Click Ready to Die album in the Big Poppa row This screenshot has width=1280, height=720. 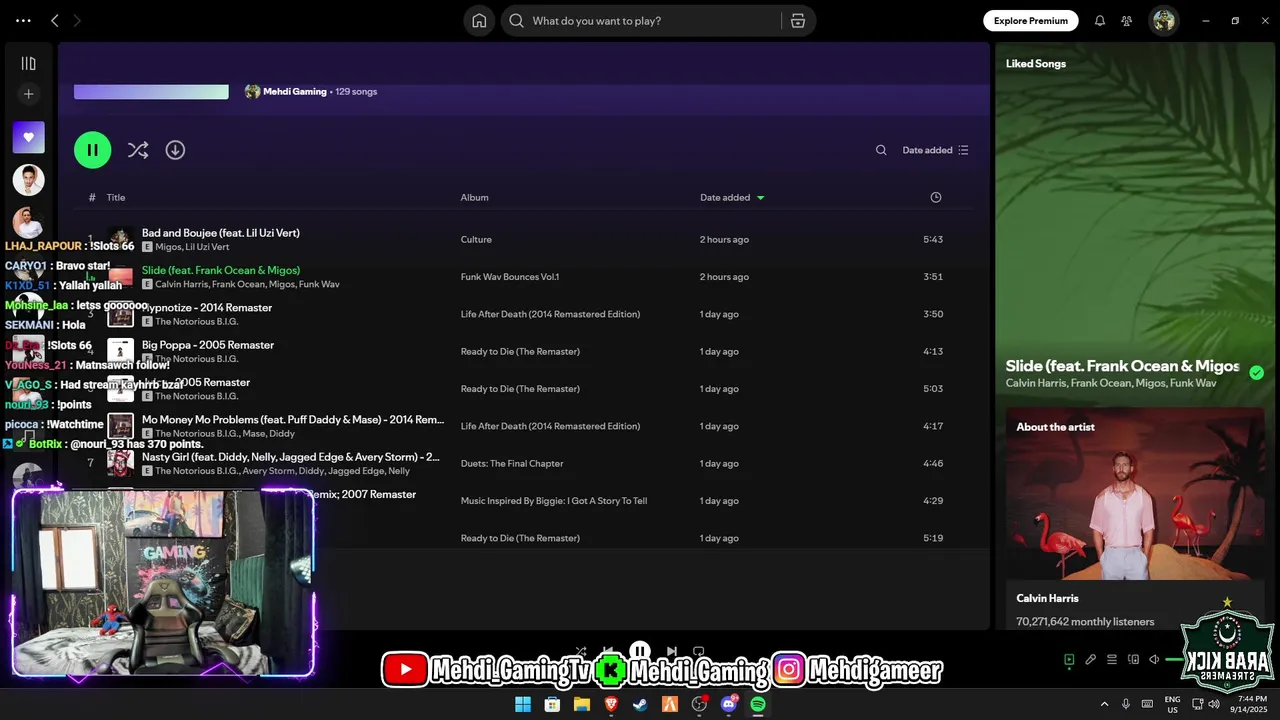520,352
